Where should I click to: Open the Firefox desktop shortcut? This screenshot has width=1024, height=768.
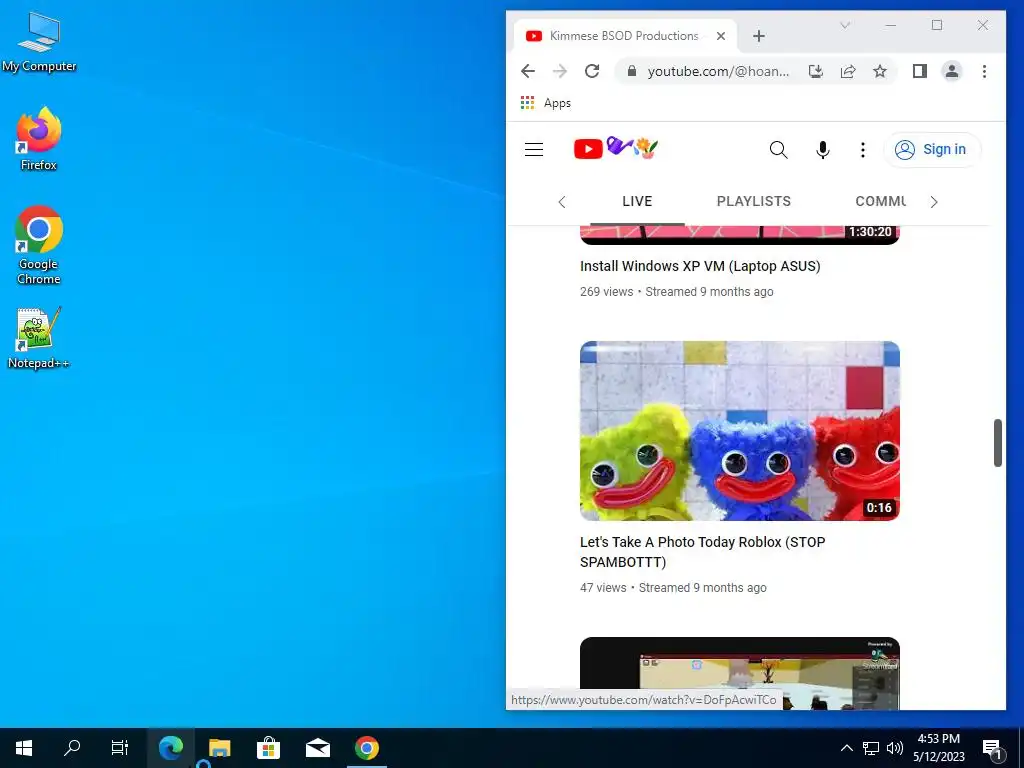[x=39, y=140]
